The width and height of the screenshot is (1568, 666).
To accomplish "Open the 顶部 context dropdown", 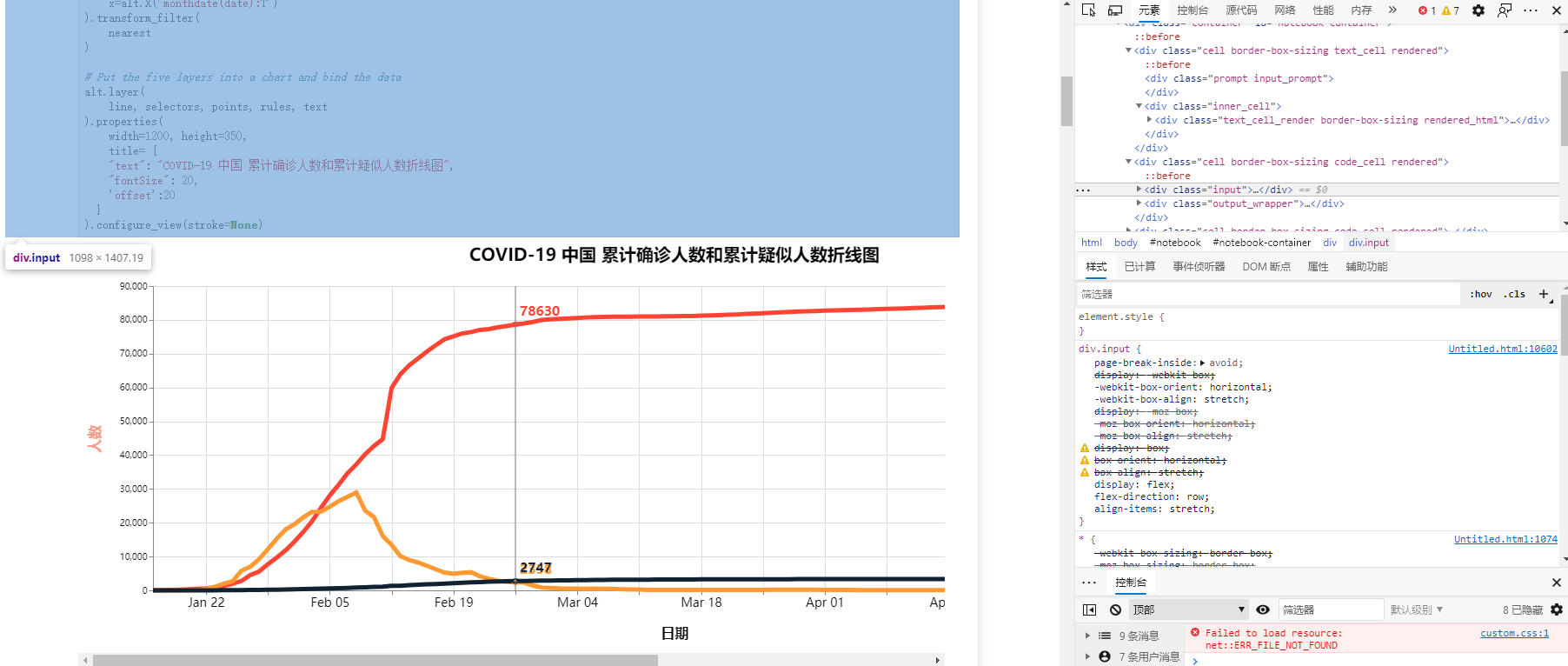I will tap(1189, 609).
